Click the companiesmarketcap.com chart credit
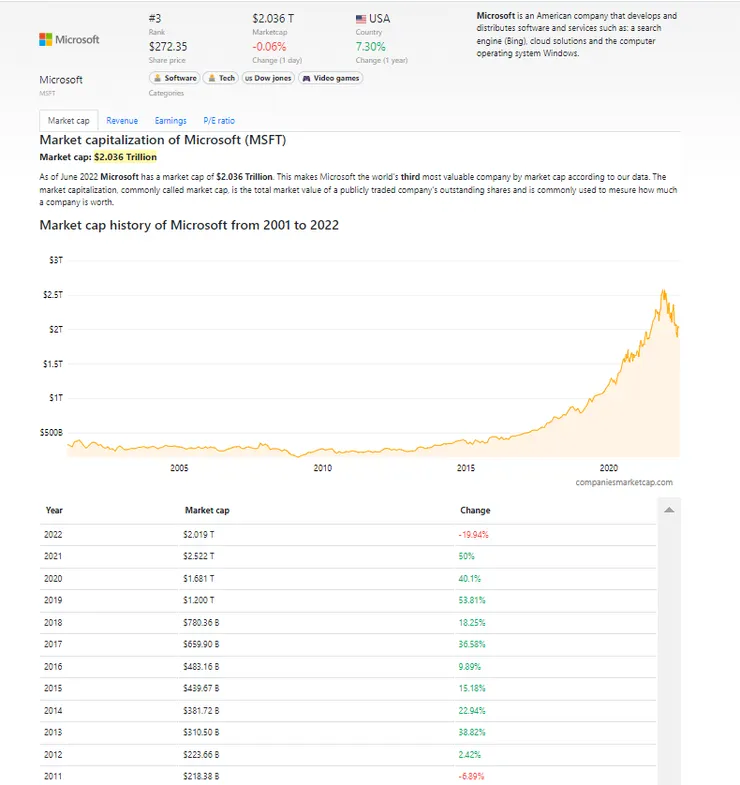 (624, 482)
